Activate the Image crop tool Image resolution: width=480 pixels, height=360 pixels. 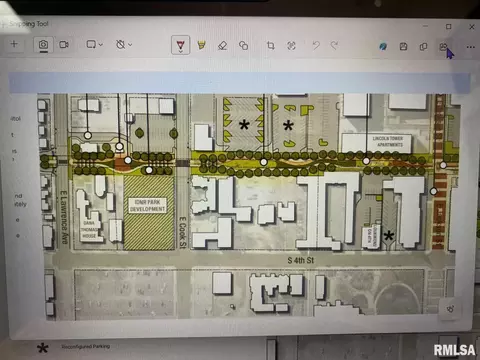coord(271,45)
